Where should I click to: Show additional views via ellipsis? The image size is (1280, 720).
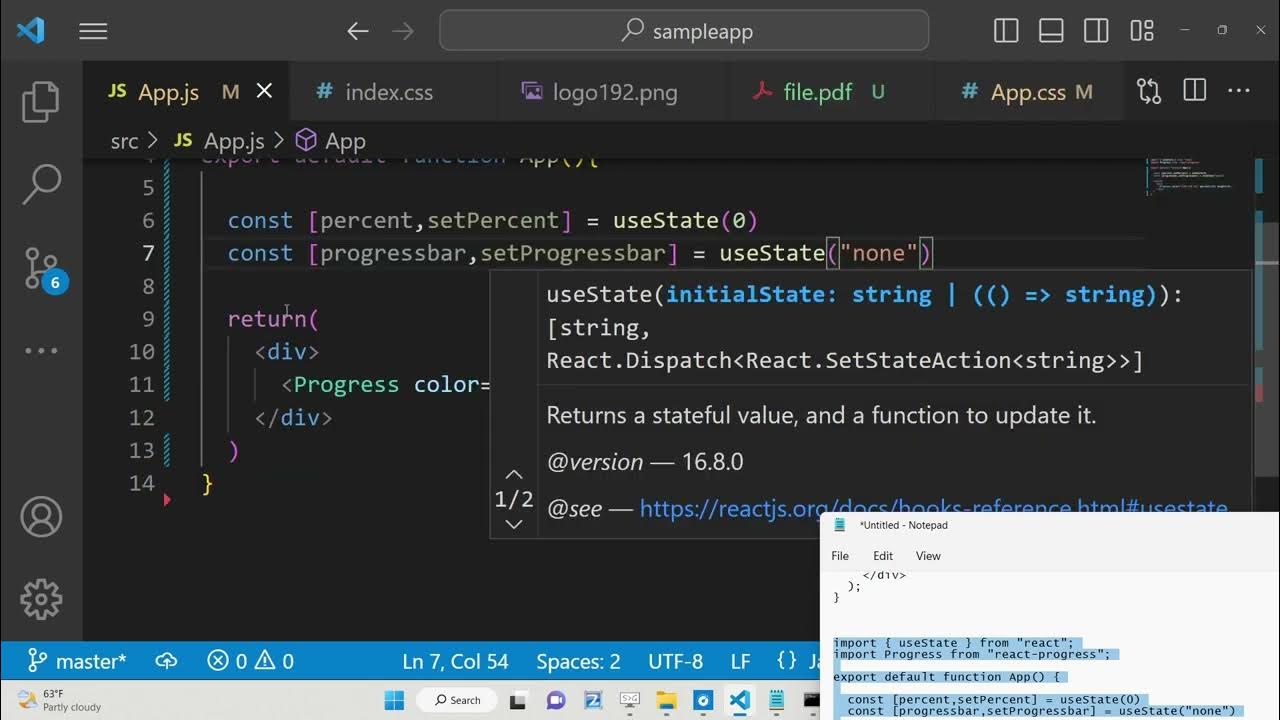point(41,351)
